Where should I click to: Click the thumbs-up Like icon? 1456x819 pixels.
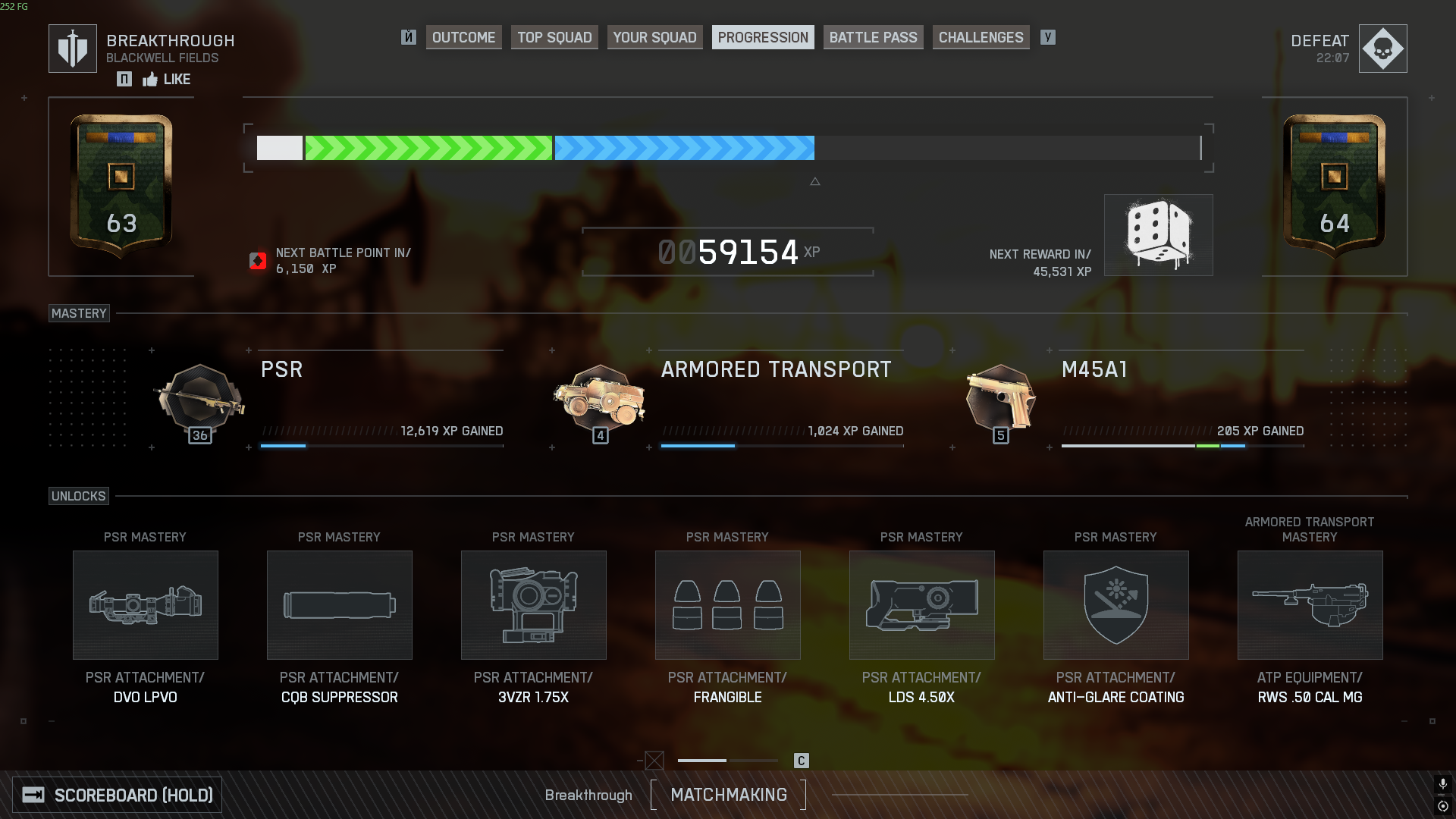pyautogui.click(x=150, y=80)
